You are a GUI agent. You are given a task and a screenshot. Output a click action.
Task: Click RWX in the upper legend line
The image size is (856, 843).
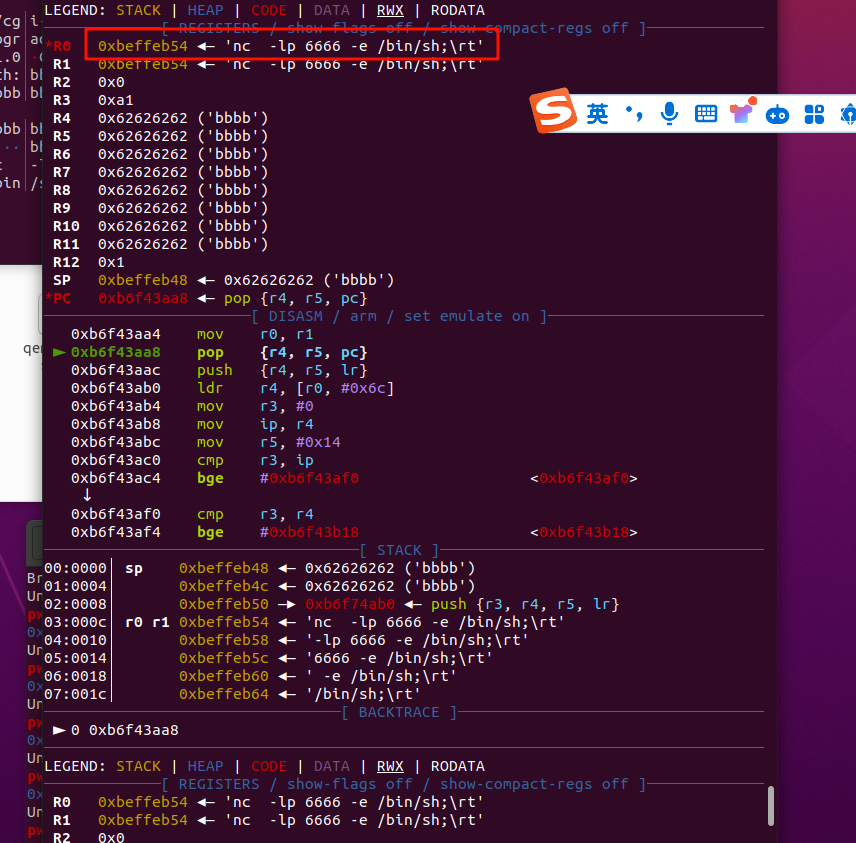coord(390,11)
